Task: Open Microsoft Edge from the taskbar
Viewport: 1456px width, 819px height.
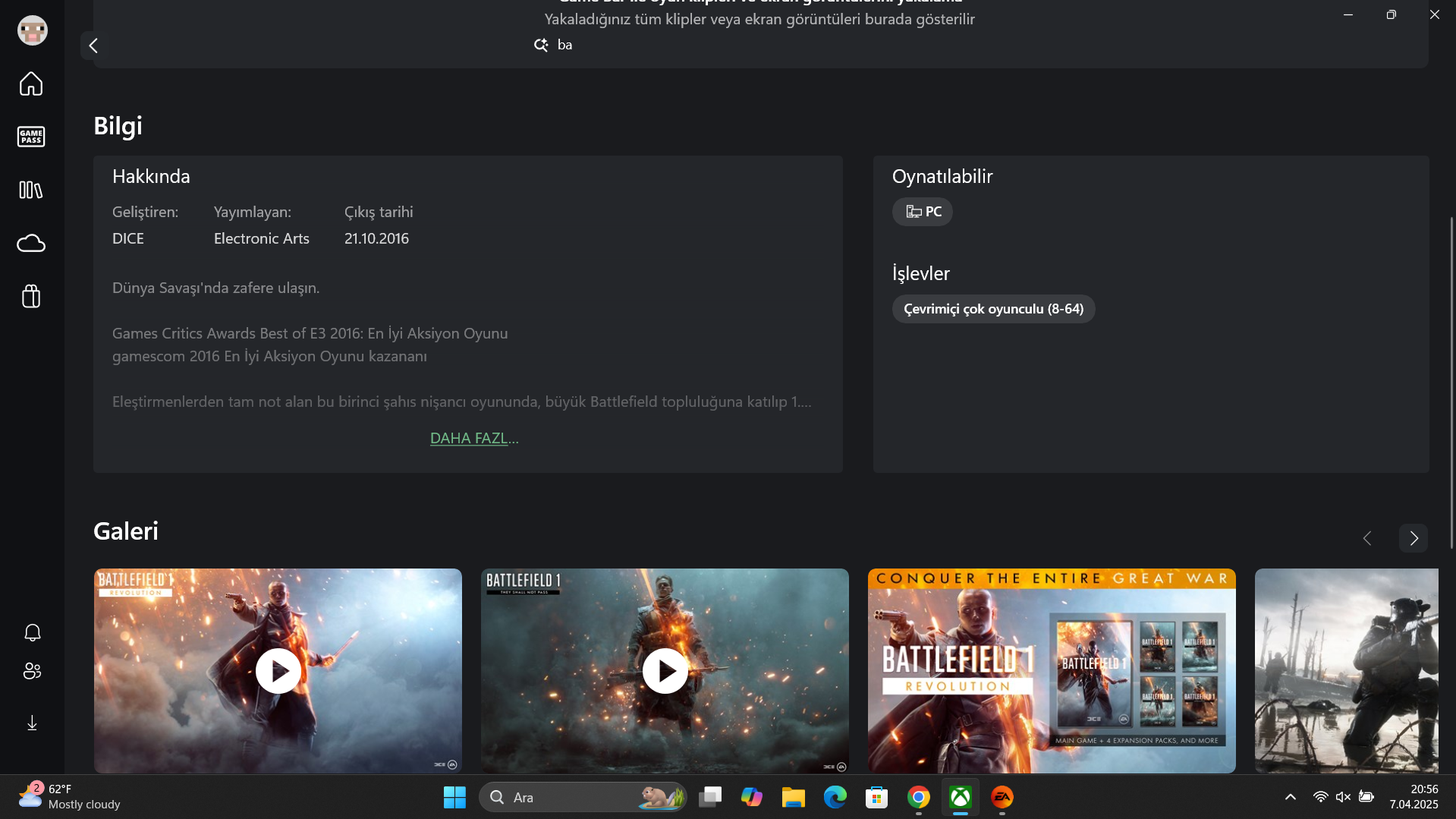Action: 835,797
